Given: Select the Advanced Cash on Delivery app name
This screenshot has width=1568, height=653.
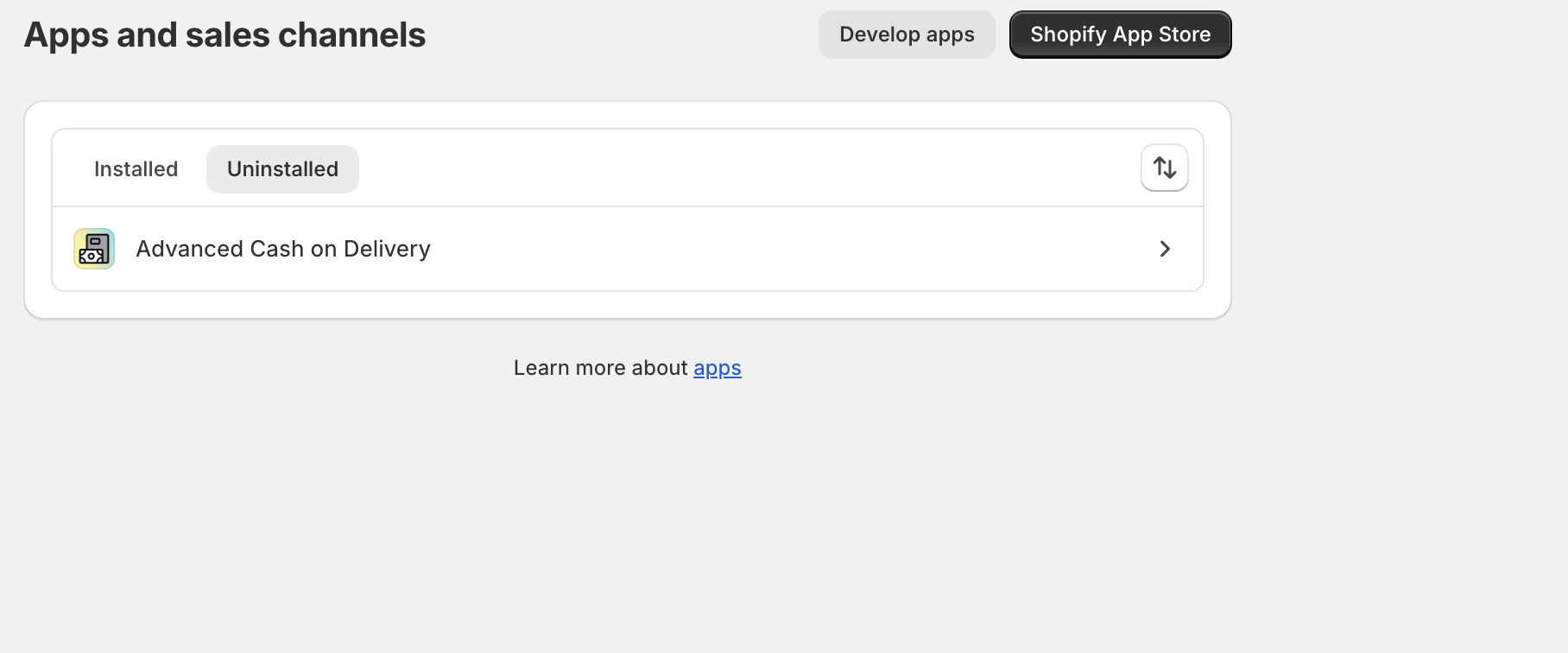Looking at the screenshot, I should click(x=283, y=249).
